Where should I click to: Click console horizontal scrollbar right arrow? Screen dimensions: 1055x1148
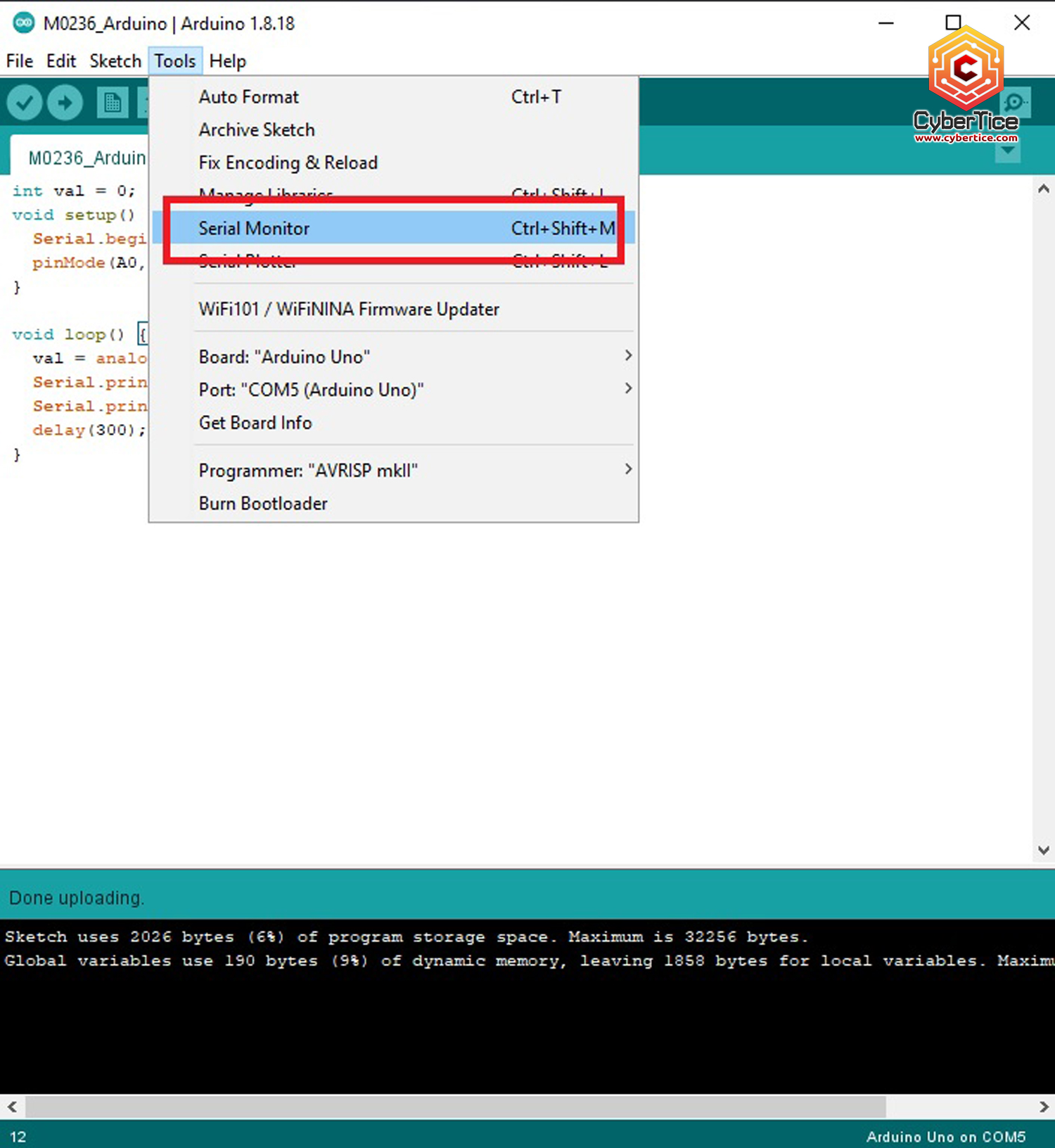[1044, 1106]
